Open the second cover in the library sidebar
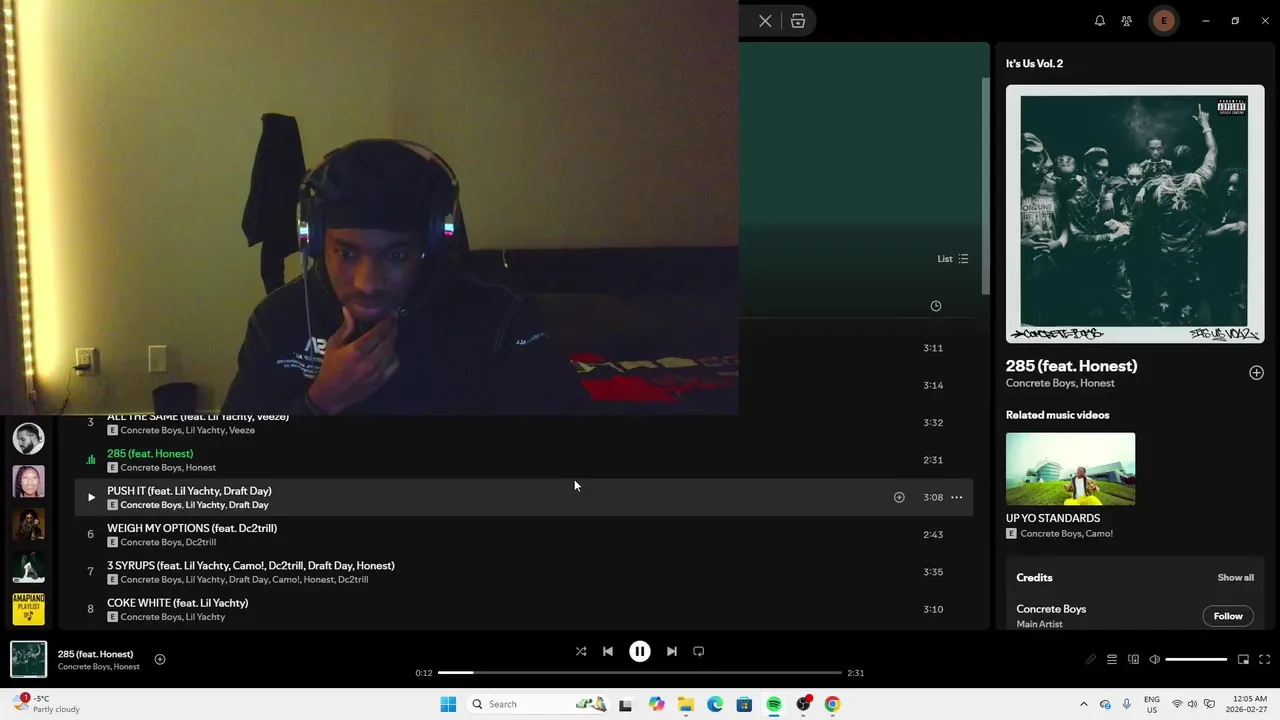This screenshot has height=720, width=1280. point(28,481)
